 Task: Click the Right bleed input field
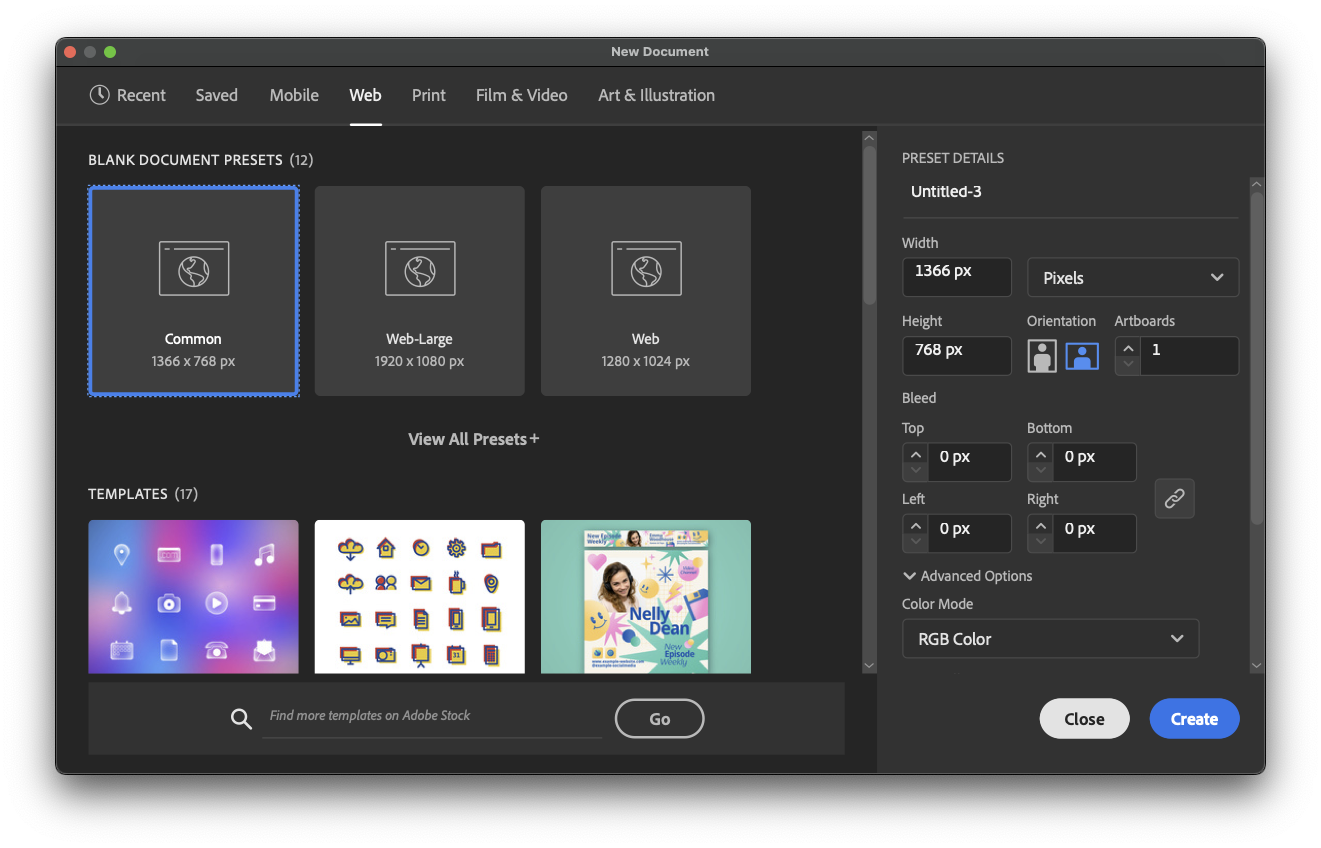pyautogui.click(x=1094, y=533)
